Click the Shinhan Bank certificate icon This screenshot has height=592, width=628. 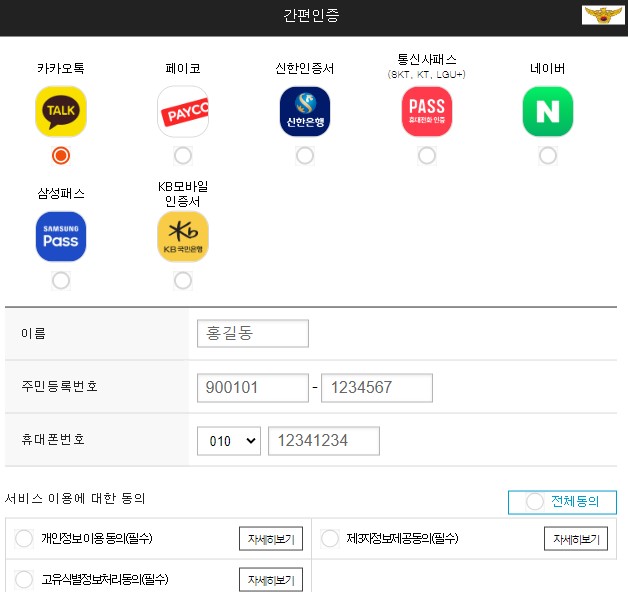coord(305,111)
